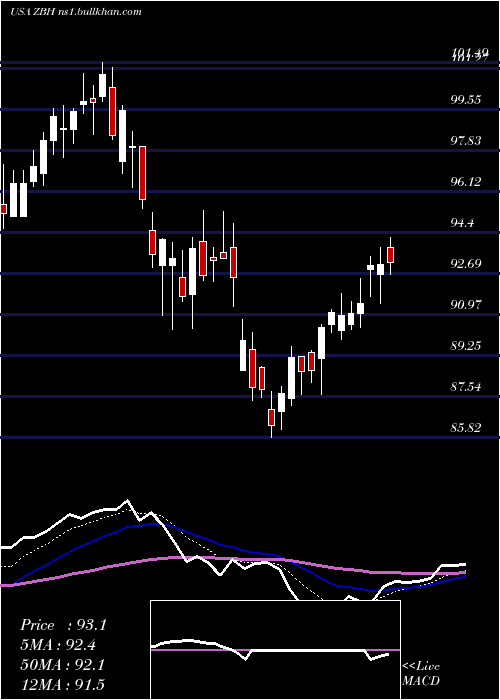Select the 85.82 price level label

coord(466,428)
